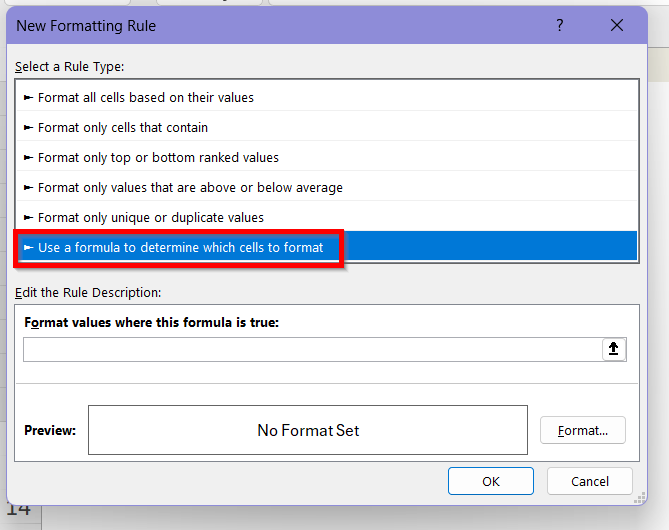The height and width of the screenshot is (530, 669).
Task: Click the 'Select a Rule Type:' label
Action: (x=70, y=67)
